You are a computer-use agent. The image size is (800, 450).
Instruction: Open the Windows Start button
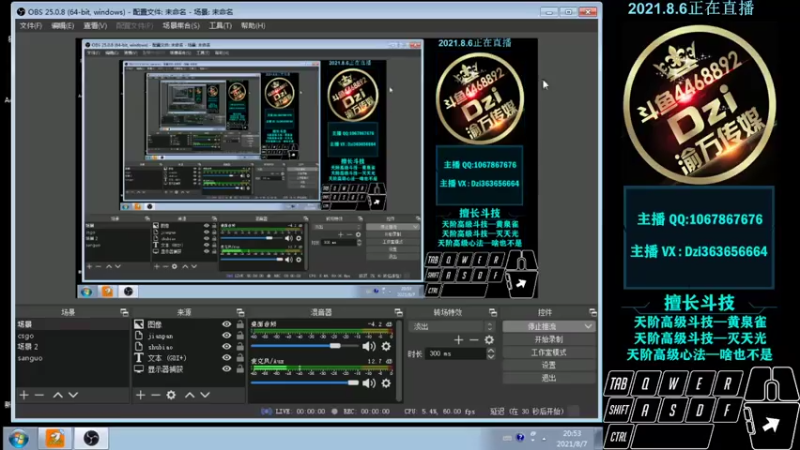pyautogui.click(x=18, y=439)
